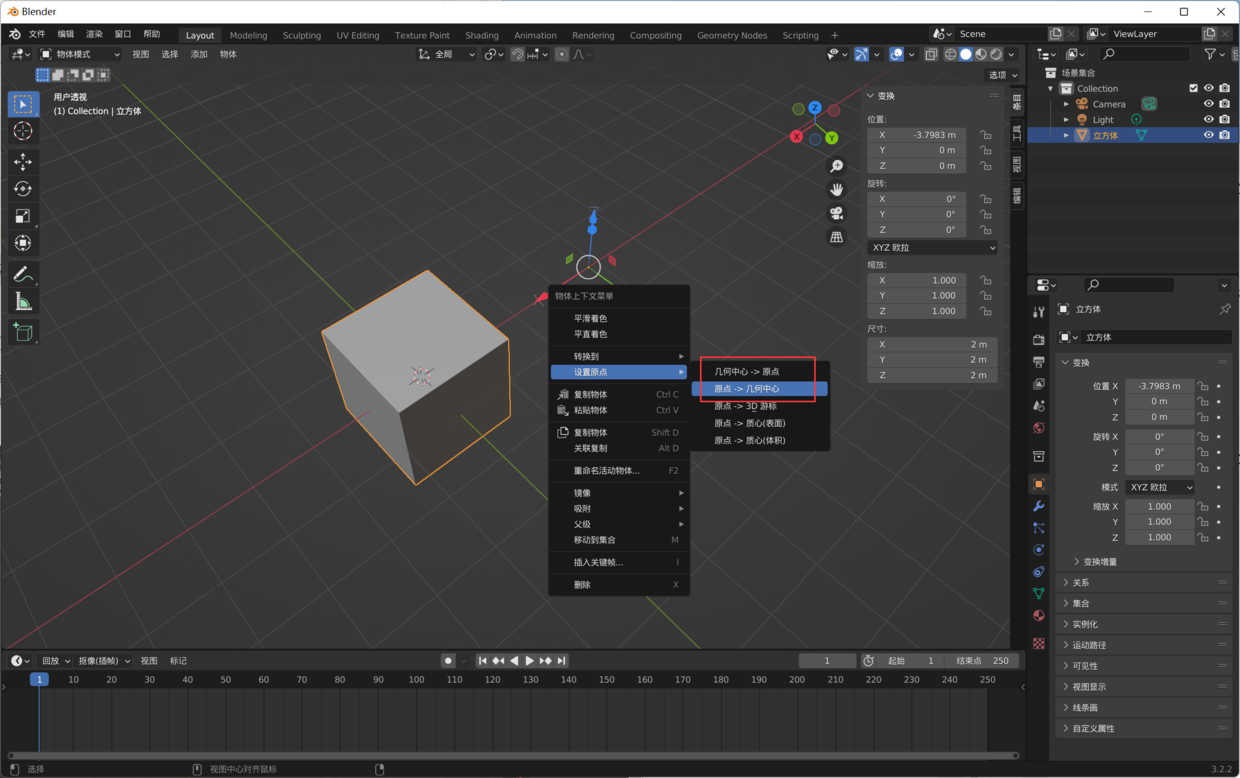This screenshot has width=1240, height=778.
Task: Click the 位置 X field in properties panel
Action: 1160,386
